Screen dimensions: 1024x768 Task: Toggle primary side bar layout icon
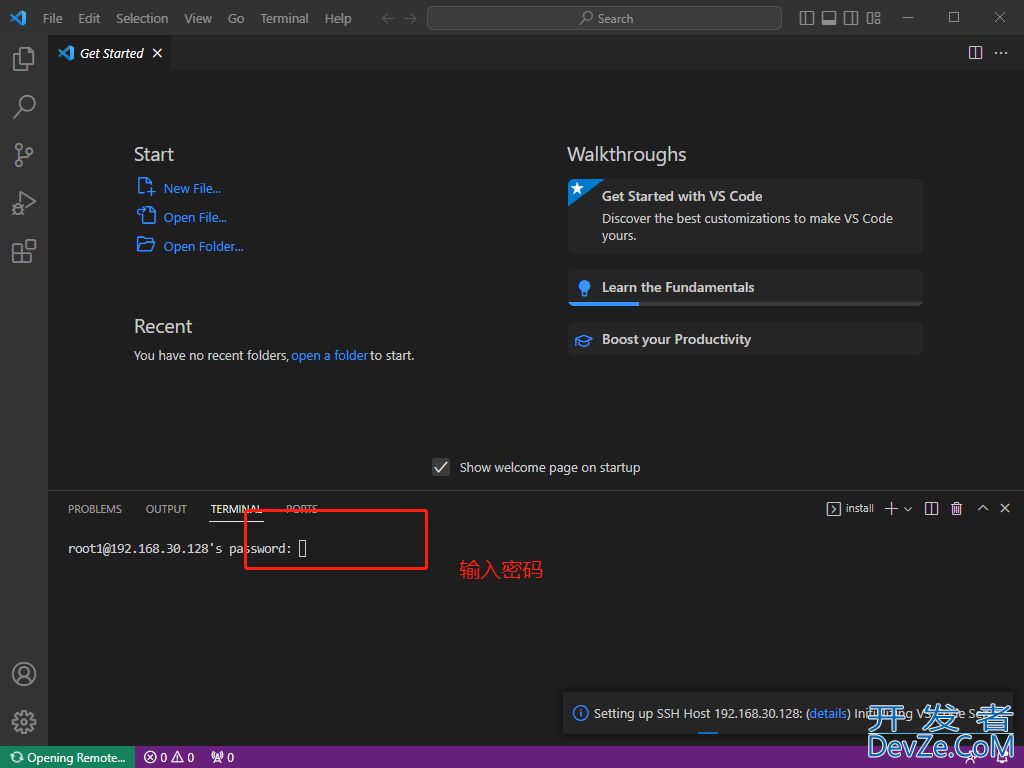point(807,18)
